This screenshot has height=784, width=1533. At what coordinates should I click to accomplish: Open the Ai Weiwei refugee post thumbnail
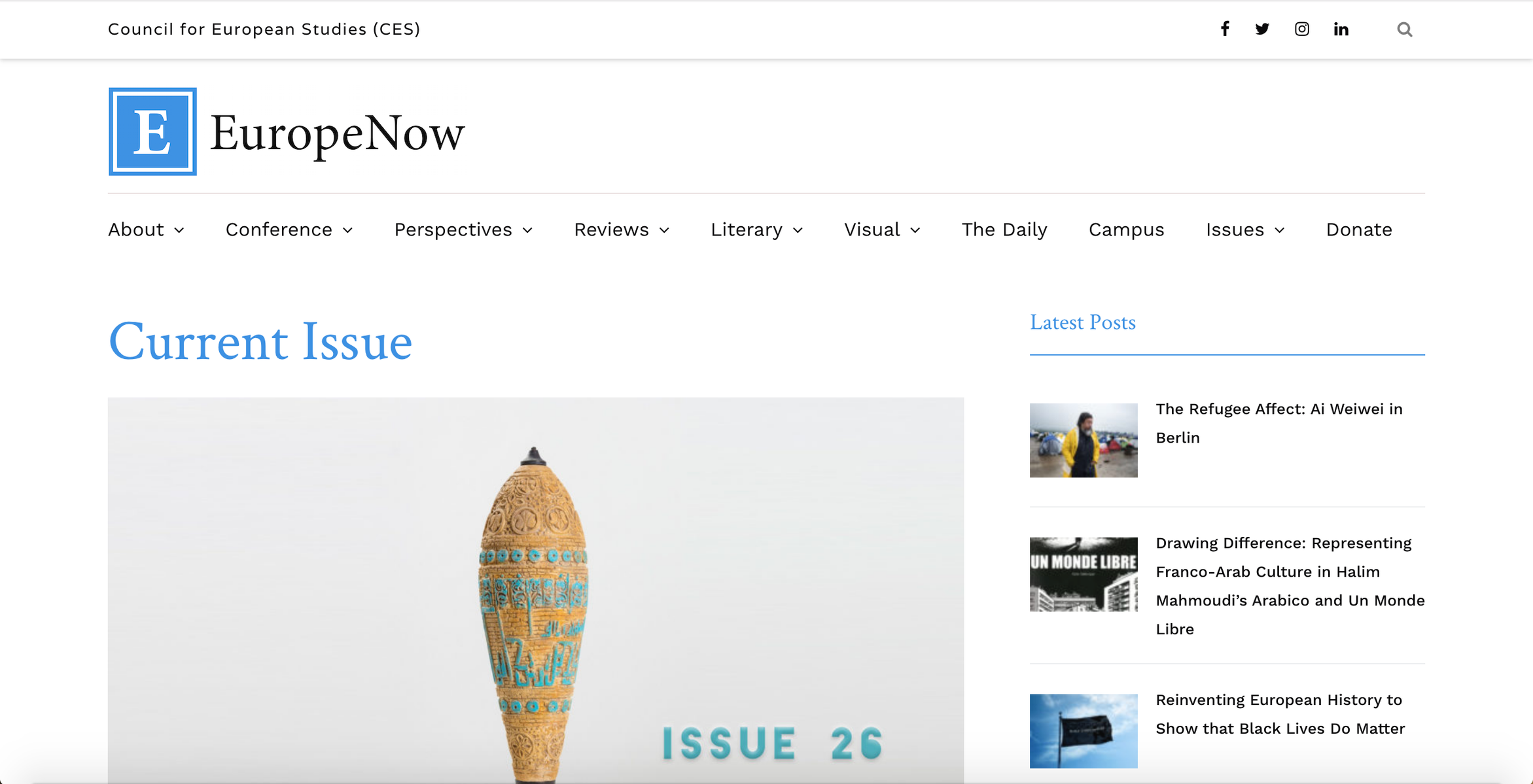pos(1084,440)
